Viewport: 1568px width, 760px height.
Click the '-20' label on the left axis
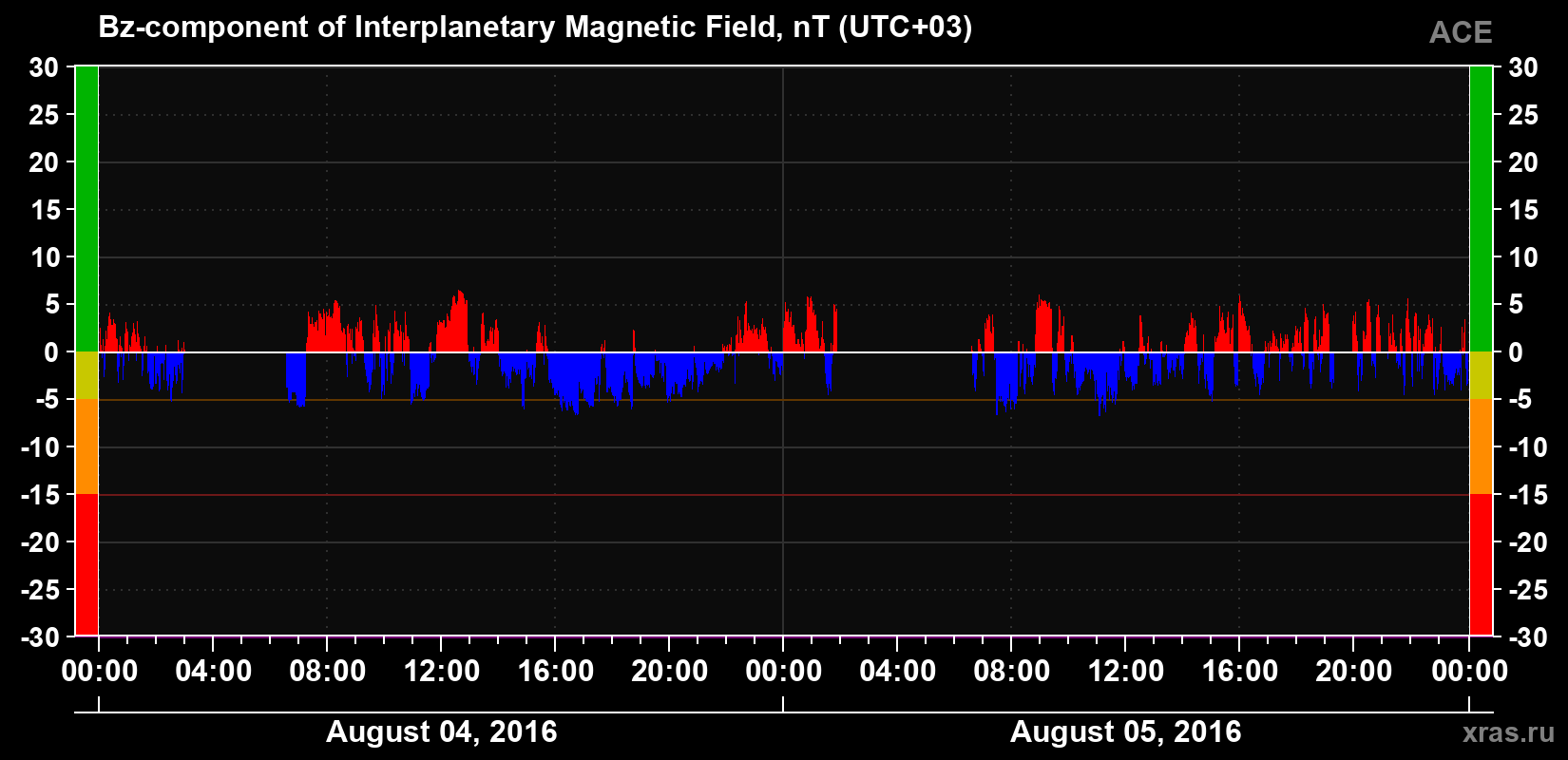point(40,542)
